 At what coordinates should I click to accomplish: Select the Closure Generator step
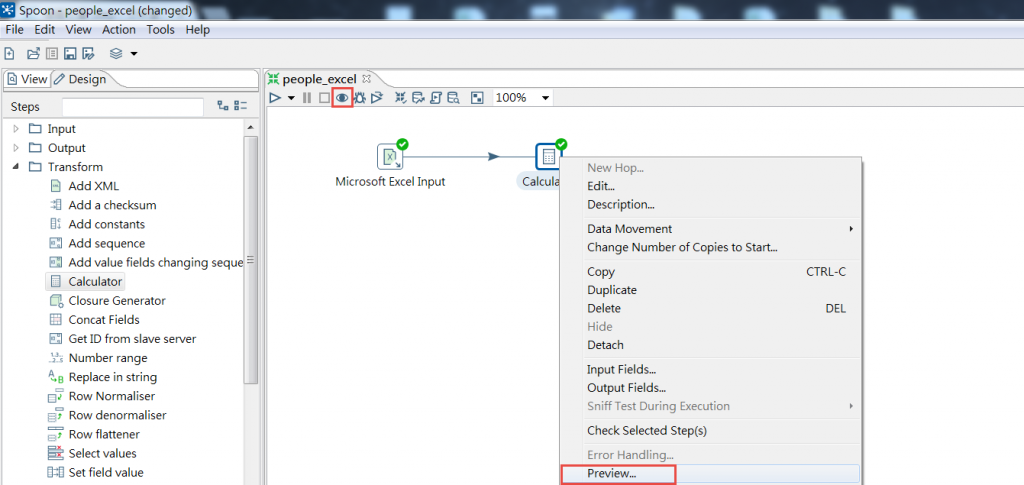117,301
